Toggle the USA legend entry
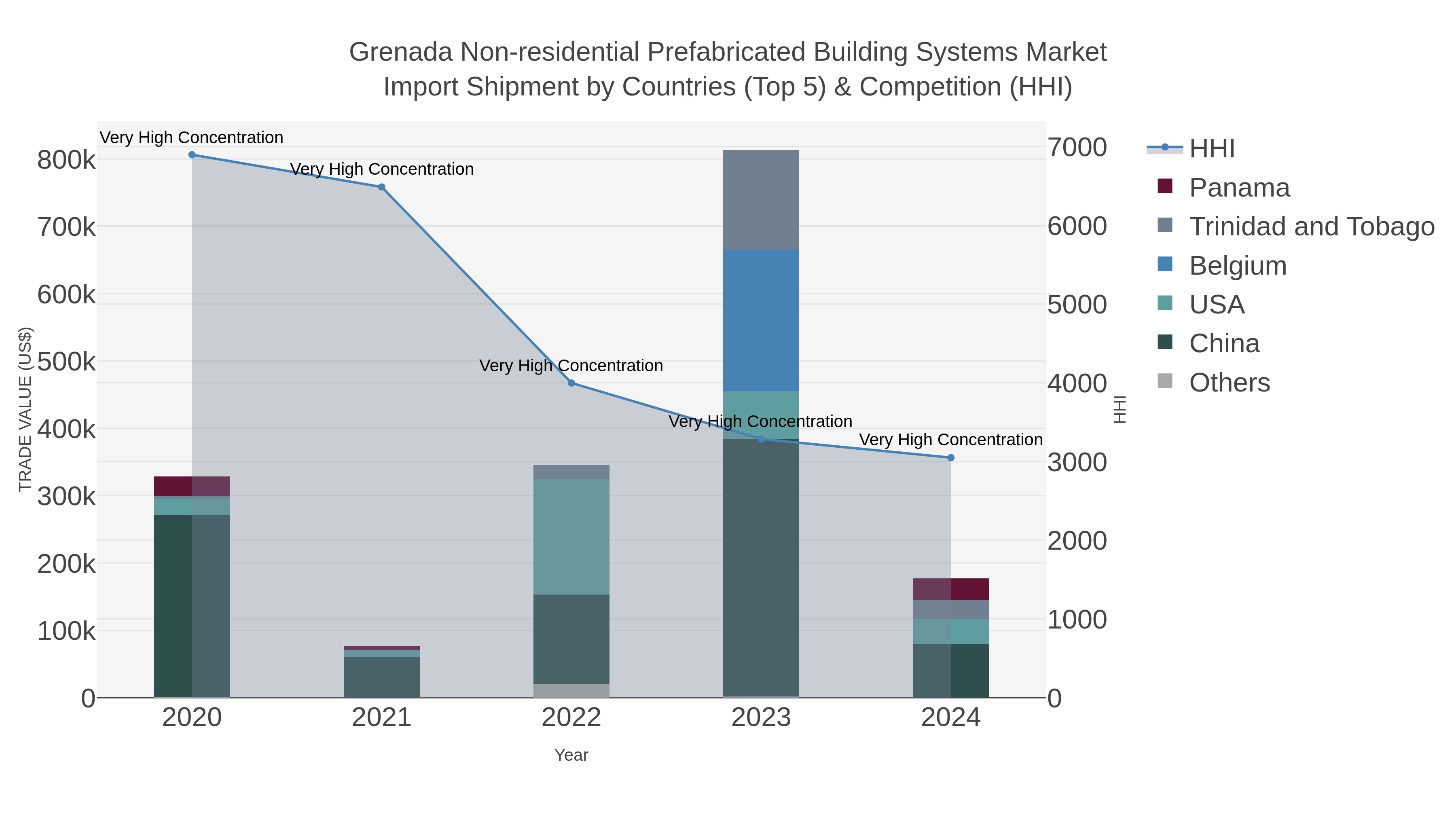Screen dimensions: 1456x819 1200,305
